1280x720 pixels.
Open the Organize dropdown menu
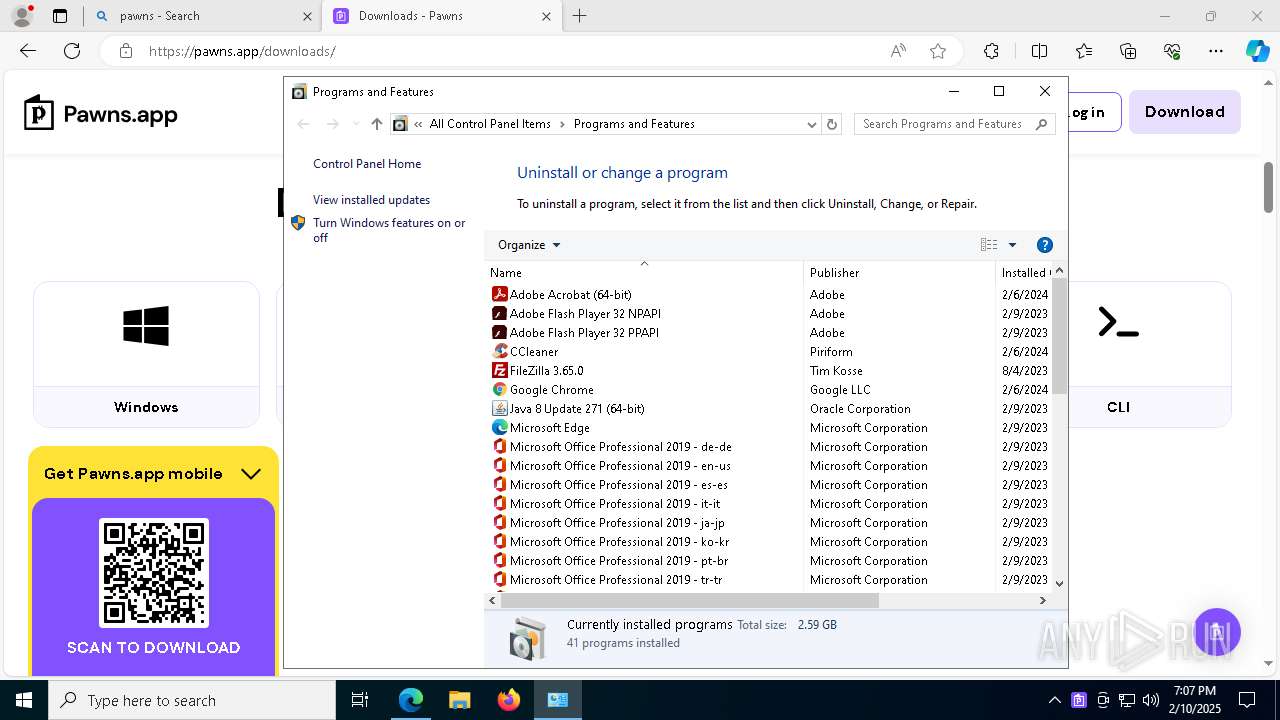(529, 245)
